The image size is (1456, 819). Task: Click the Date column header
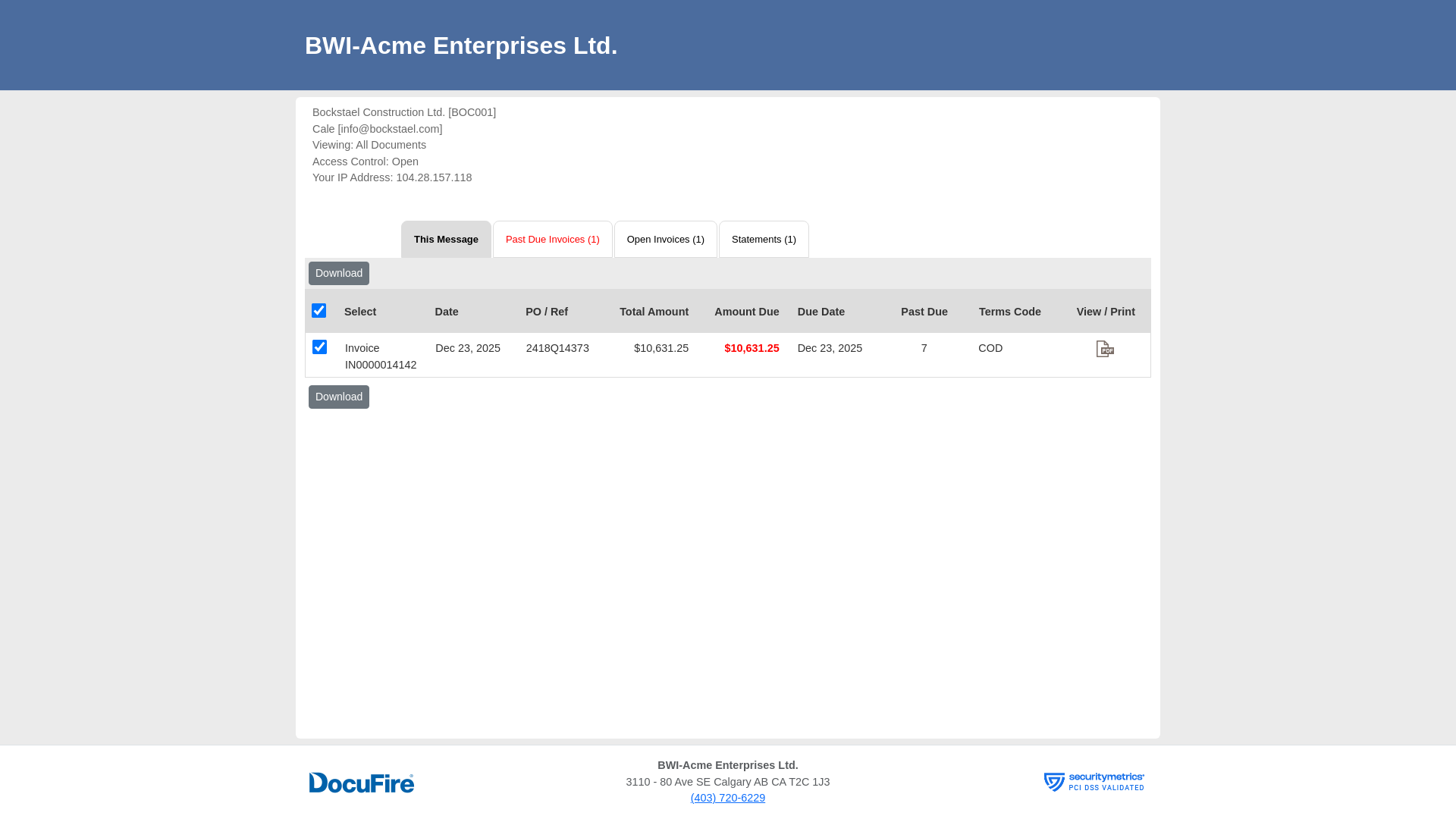coord(447,312)
